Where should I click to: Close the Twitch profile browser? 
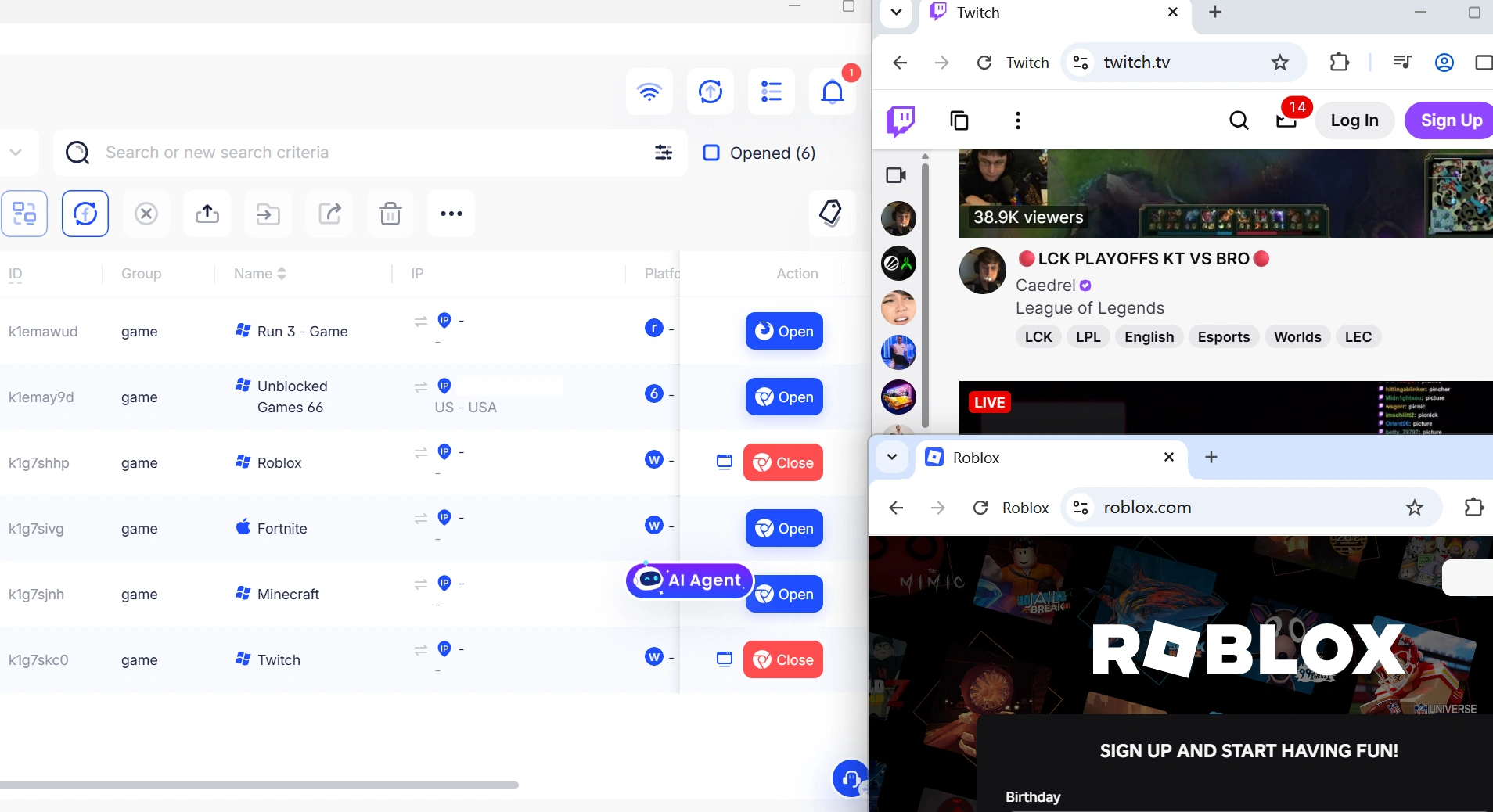(x=783, y=659)
